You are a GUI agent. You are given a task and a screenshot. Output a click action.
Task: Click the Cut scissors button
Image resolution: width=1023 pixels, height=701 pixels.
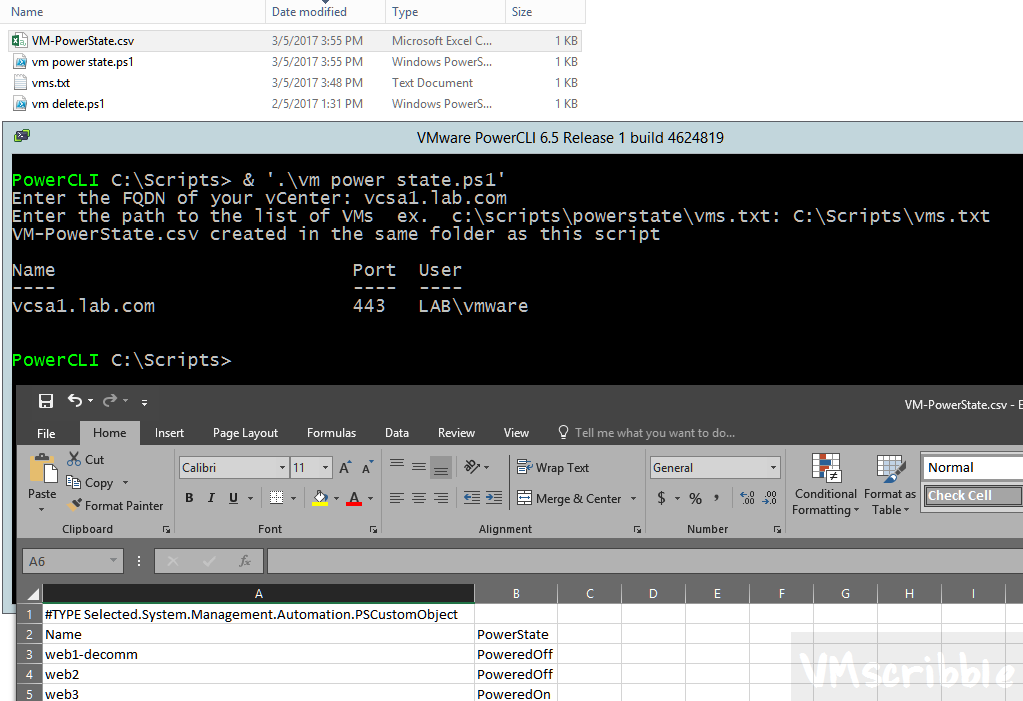click(x=85, y=460)
